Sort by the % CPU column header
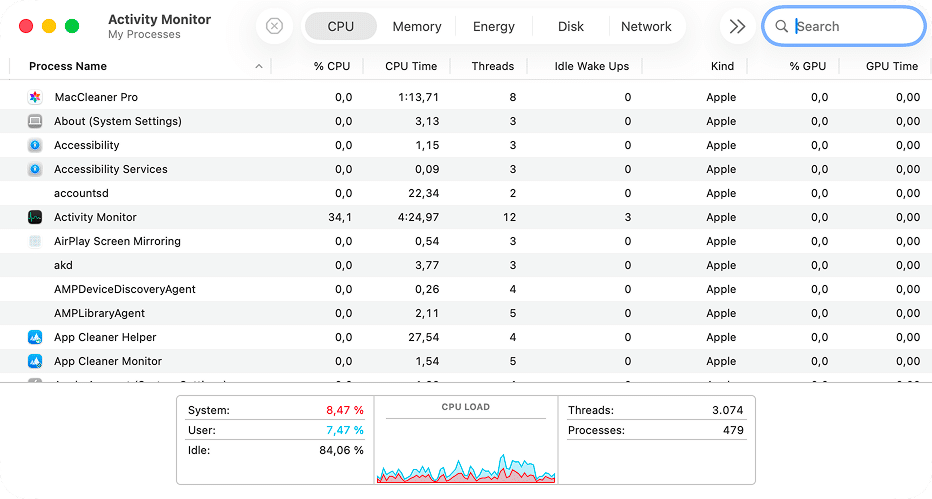Screen dimensions: 932x499 [x=332, y=66]
